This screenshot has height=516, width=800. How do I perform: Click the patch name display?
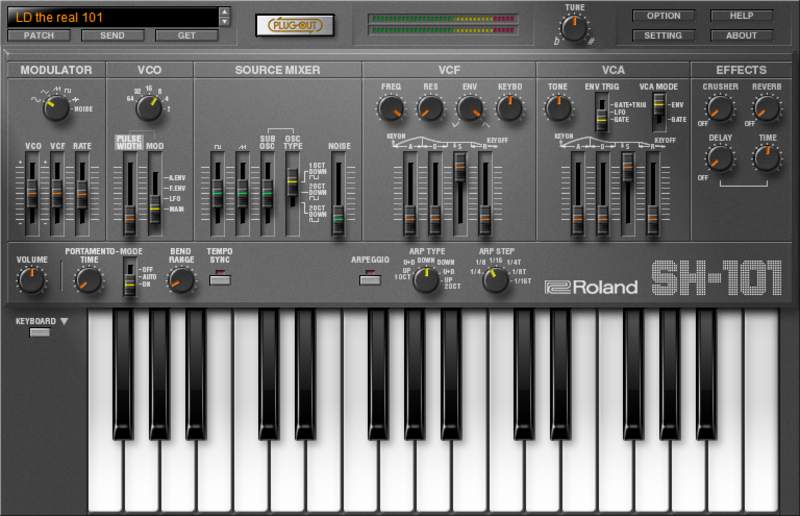point(113,17)
